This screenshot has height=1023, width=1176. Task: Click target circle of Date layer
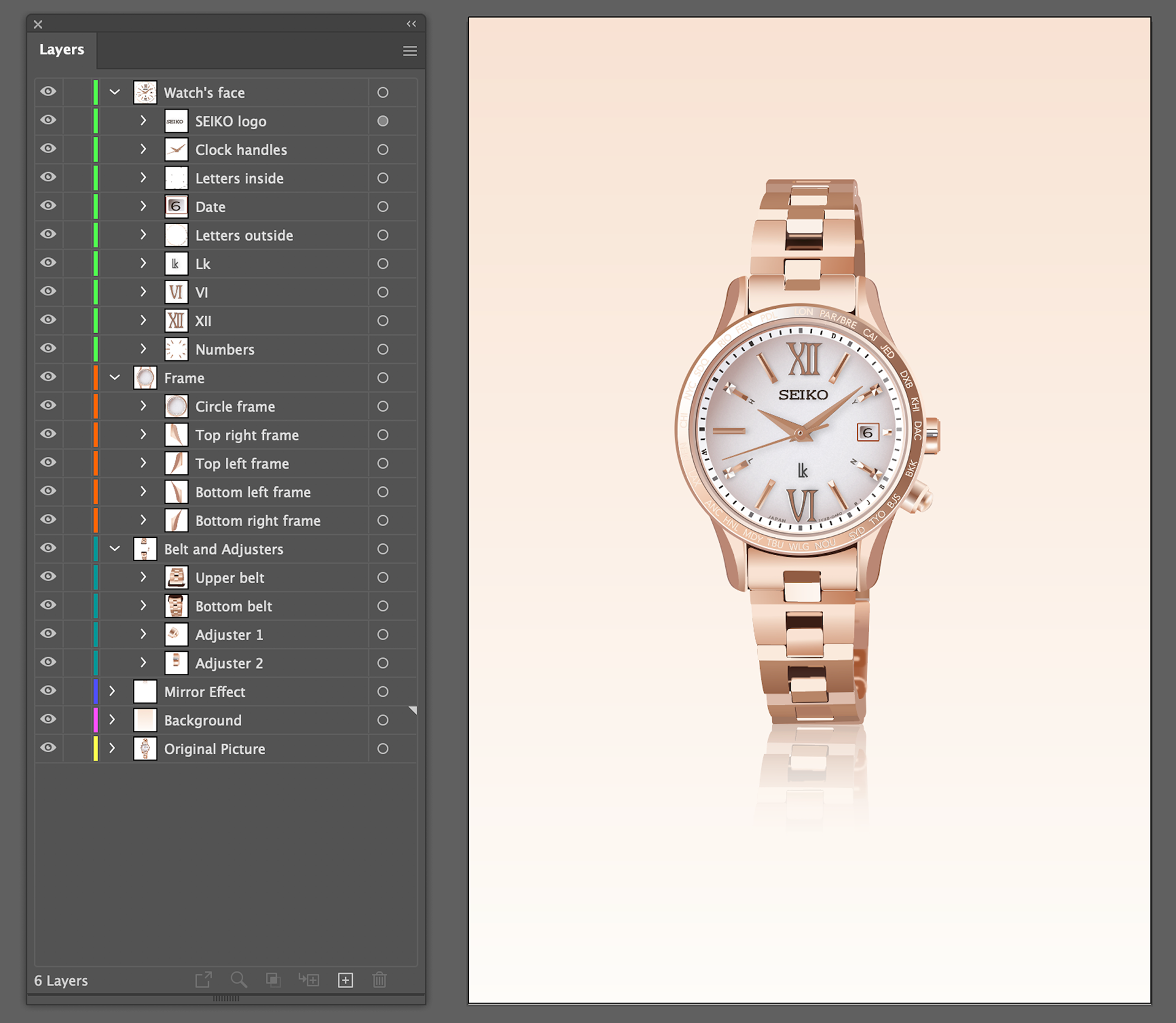click(383, 206)
